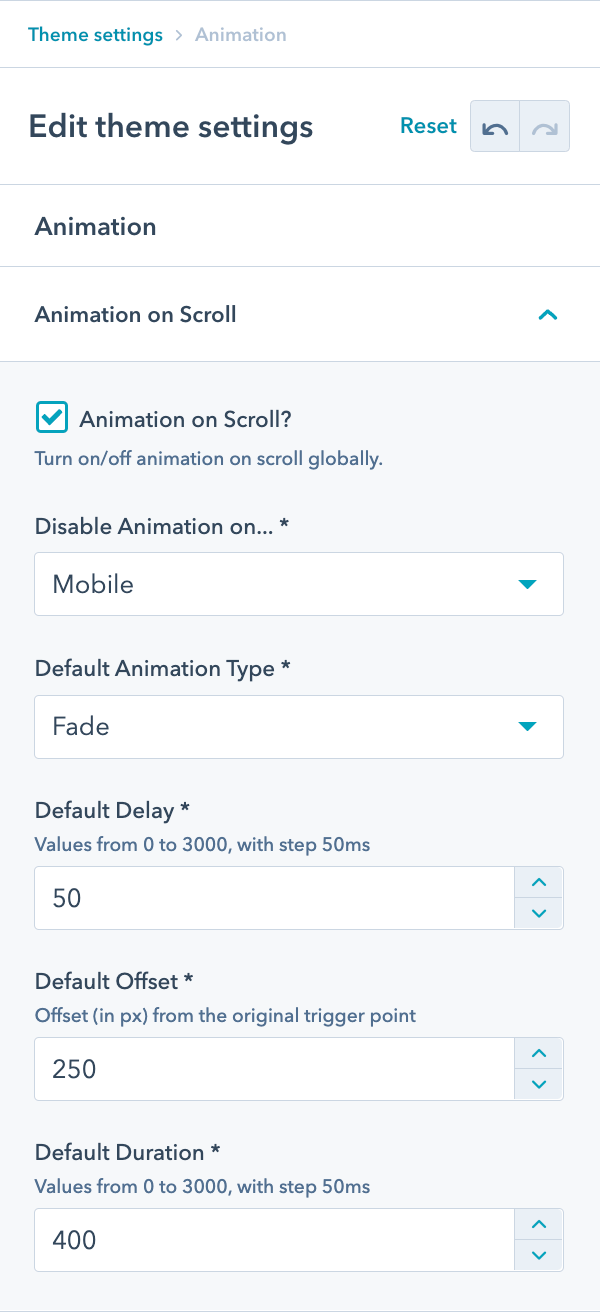Collapse the Animation on Scroll section
The width and height of the screenshot is (600, 1314).
548,315
